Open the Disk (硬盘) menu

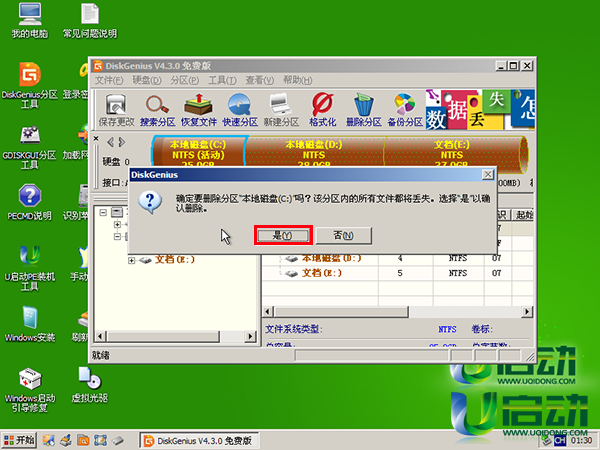[x=147, y=80]
